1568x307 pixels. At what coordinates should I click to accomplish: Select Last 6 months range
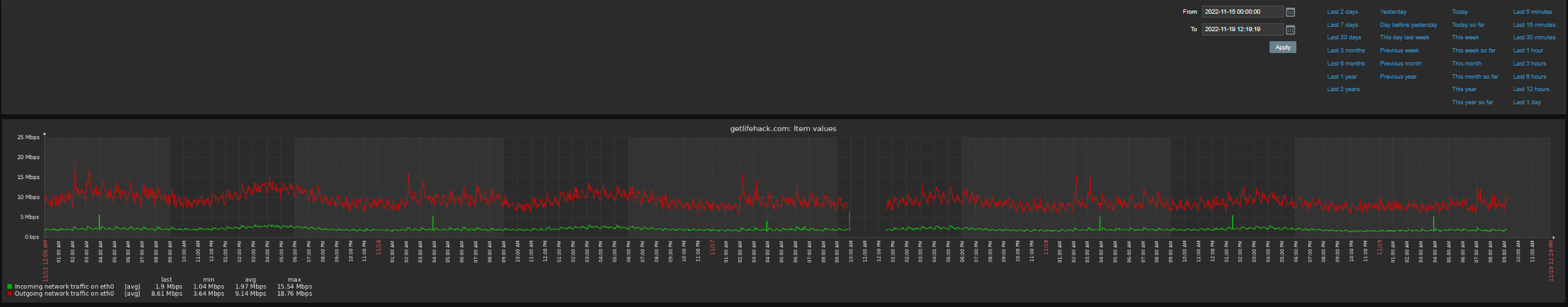pyautogui.click(x=1346, y=64)
